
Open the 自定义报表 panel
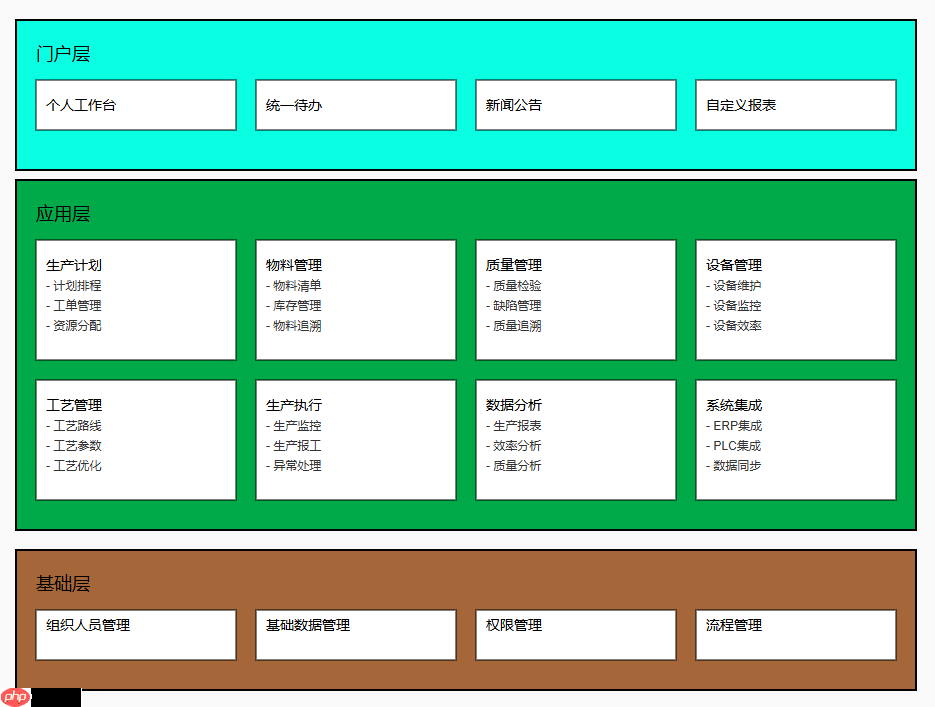(795, 105)
